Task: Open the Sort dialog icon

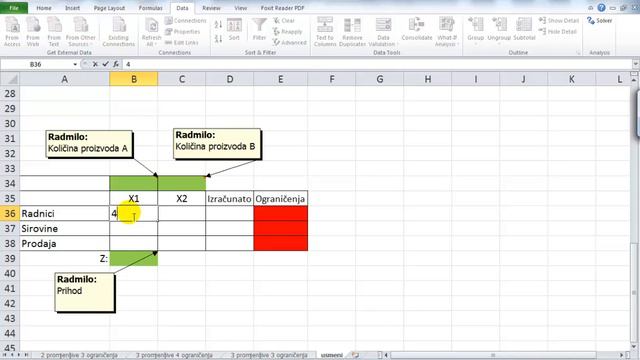Action: pyautogui.click(x=234, y=29)
